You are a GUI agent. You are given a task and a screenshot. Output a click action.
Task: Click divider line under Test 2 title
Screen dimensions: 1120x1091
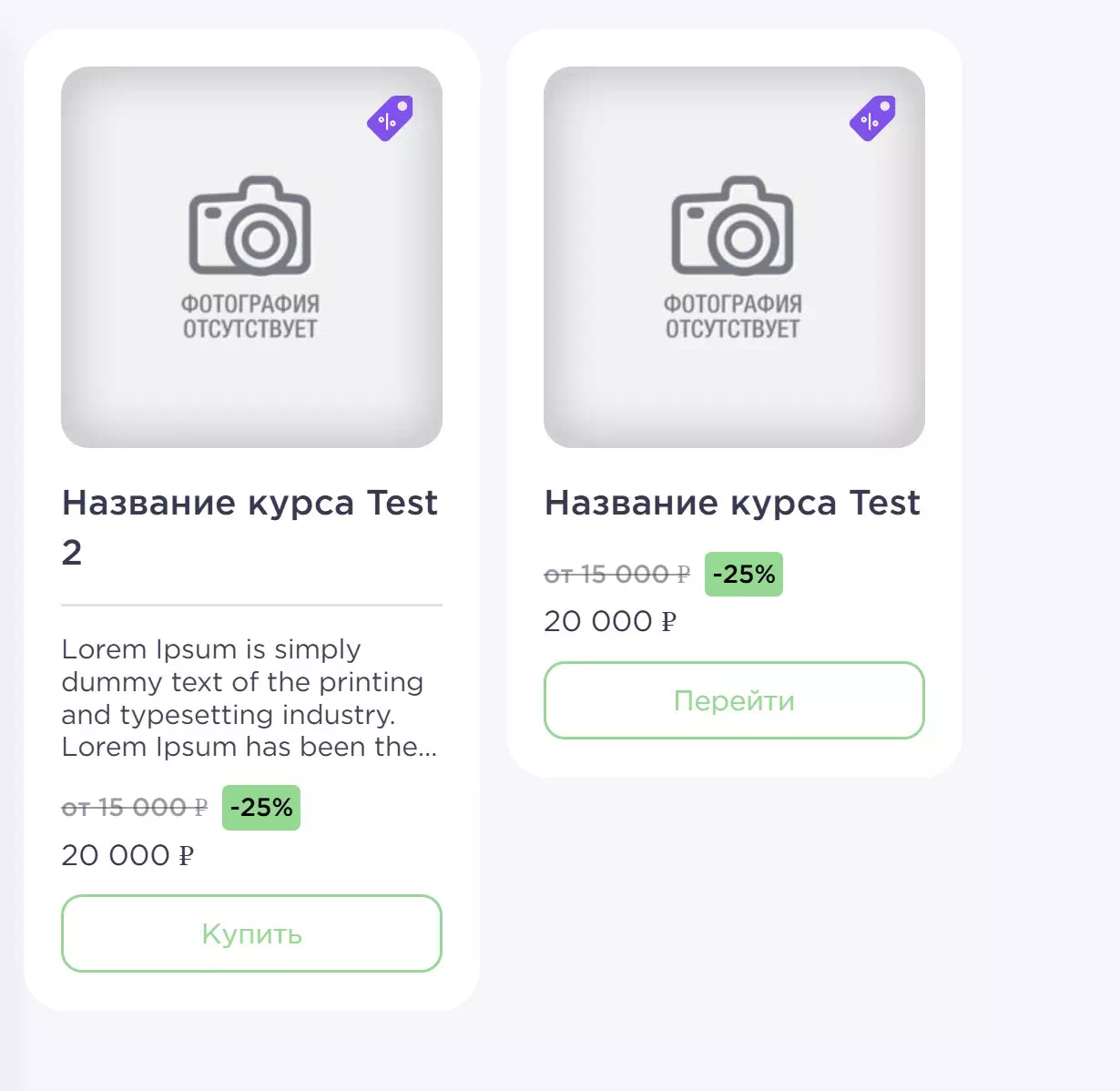(251, 605)
